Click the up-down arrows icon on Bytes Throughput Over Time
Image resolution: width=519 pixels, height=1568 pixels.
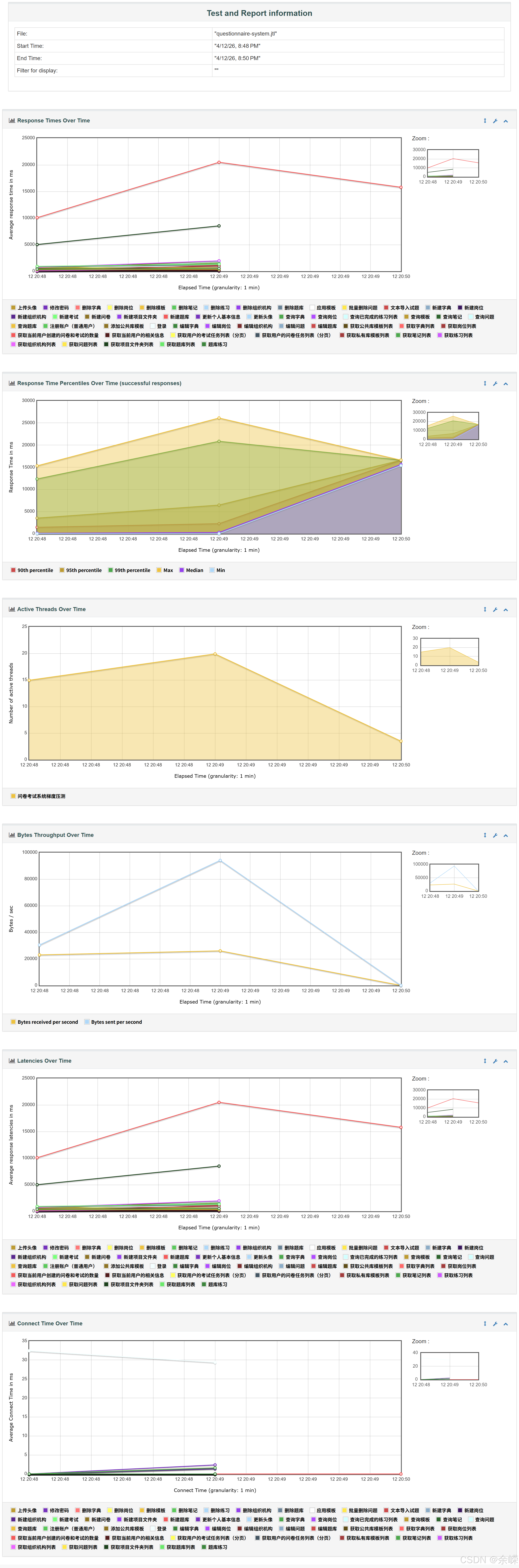(485, 835)
